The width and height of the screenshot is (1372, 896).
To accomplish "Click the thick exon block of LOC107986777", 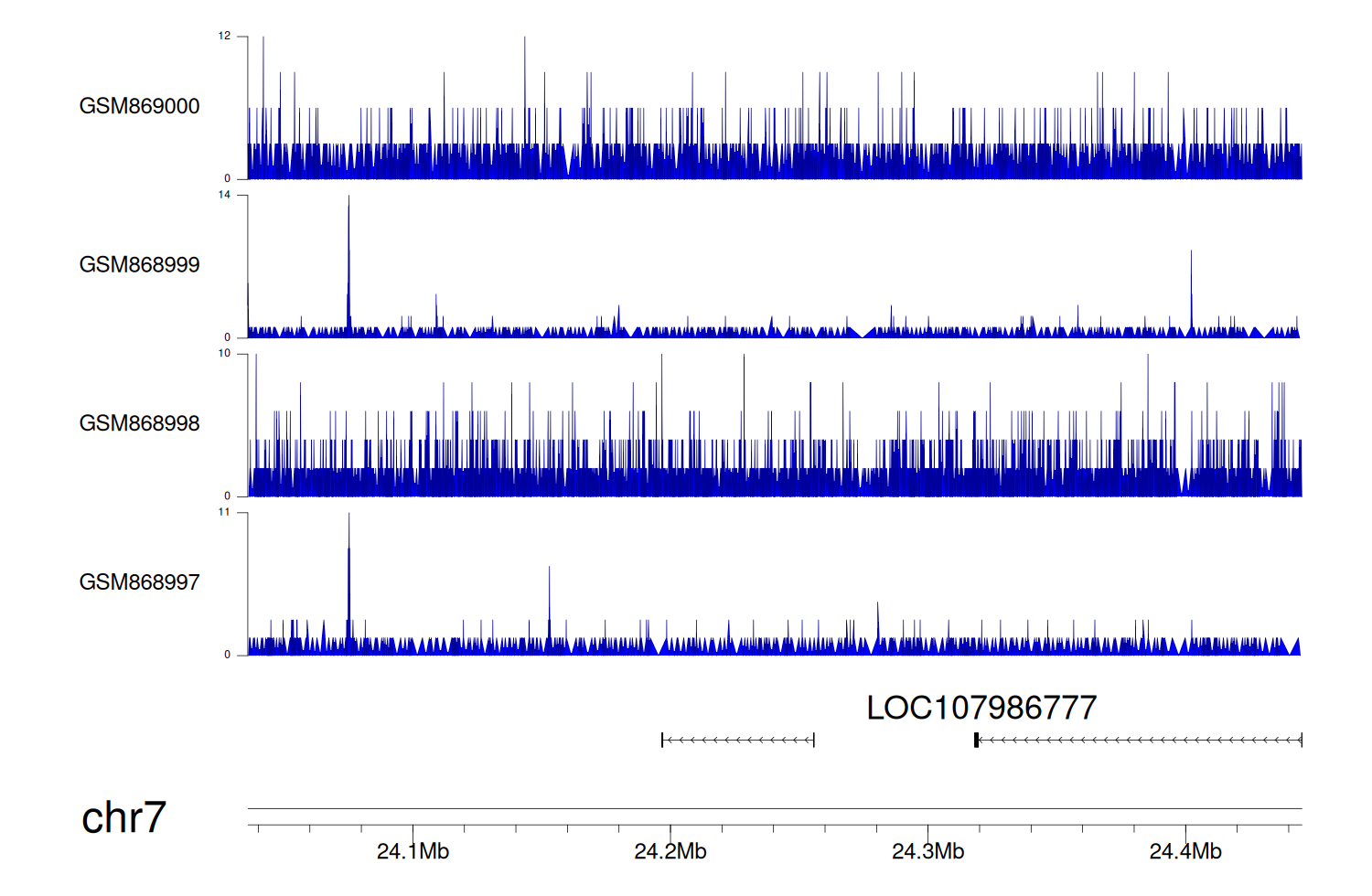I will 976,740.
